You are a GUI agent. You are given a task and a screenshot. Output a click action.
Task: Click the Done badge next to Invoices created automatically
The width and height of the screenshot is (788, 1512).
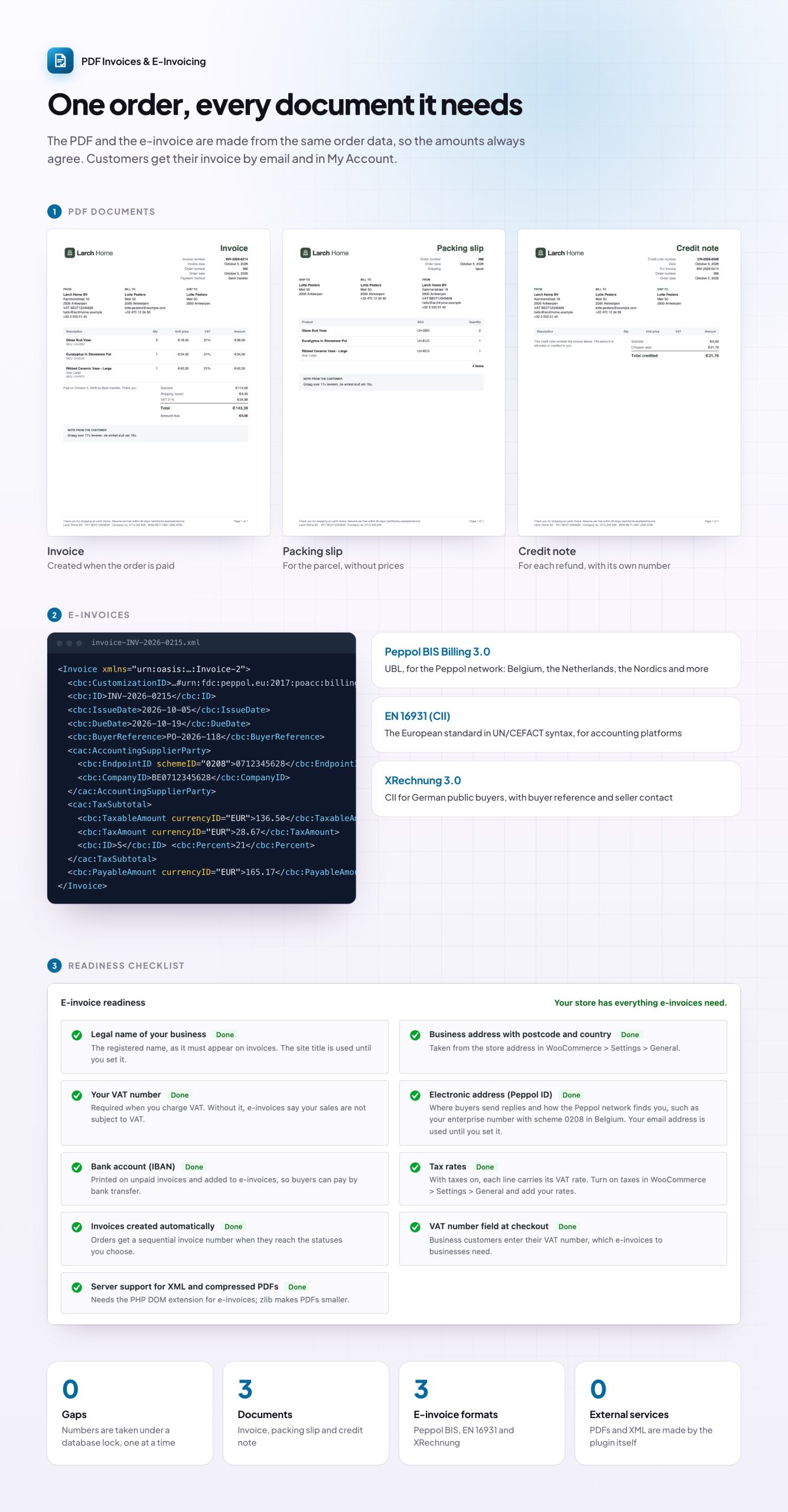tap(233, 1227)
